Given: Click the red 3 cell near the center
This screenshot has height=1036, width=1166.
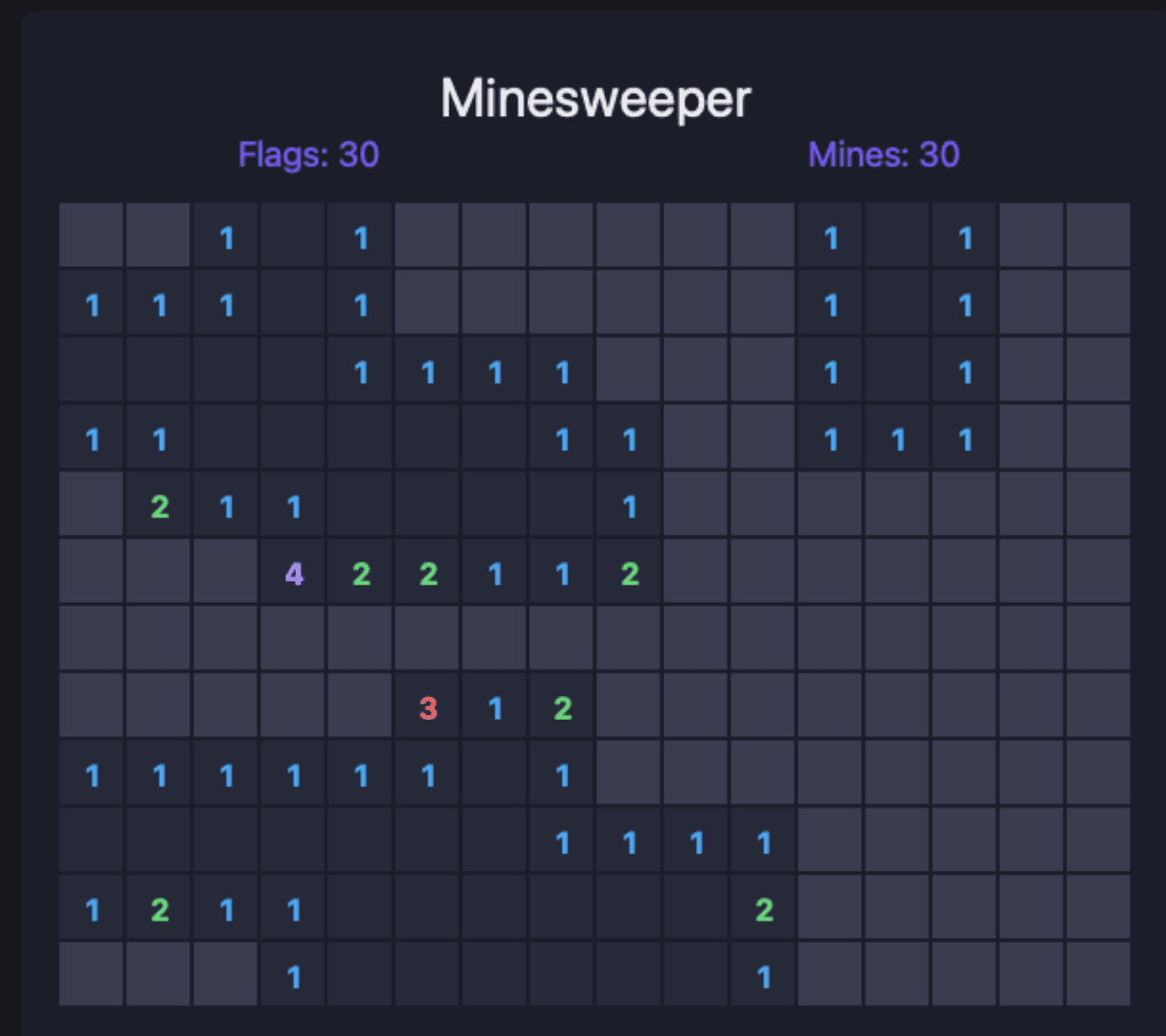Looking at the screenshot, I should pyautogui.click(x=426, y=706).
